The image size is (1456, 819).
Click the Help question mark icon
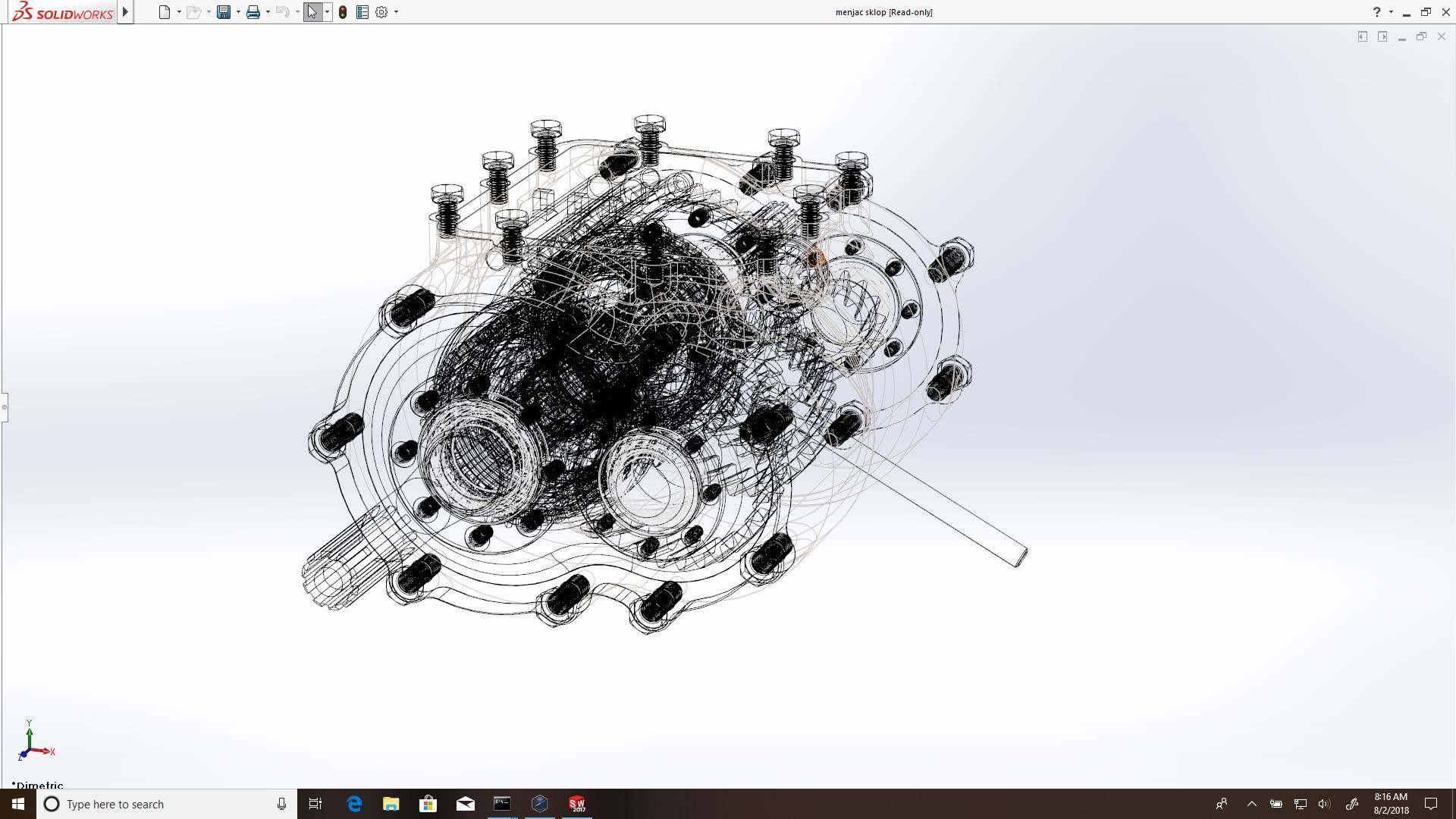(1376, 12)
